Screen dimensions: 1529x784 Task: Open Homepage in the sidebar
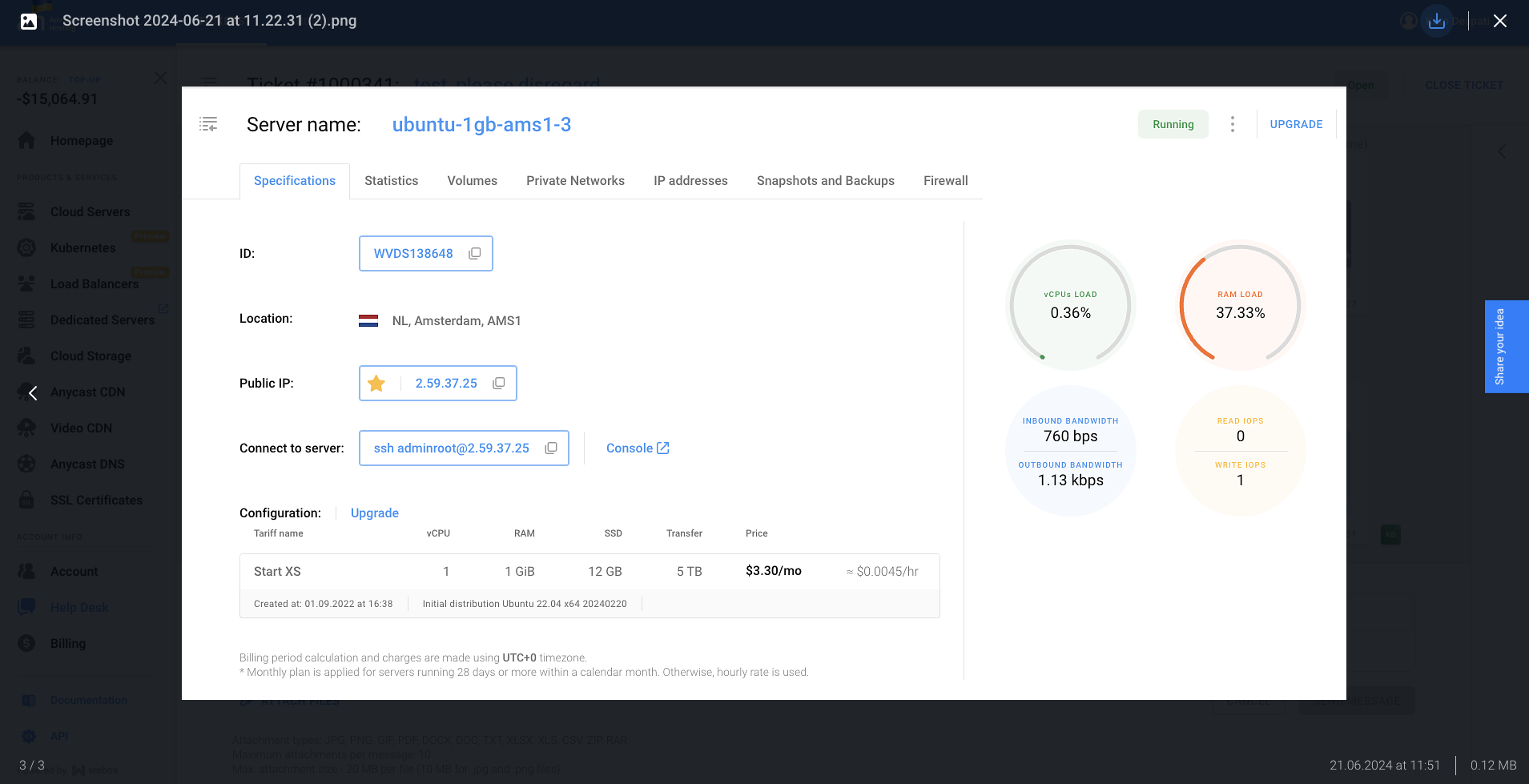pos(82,141)
